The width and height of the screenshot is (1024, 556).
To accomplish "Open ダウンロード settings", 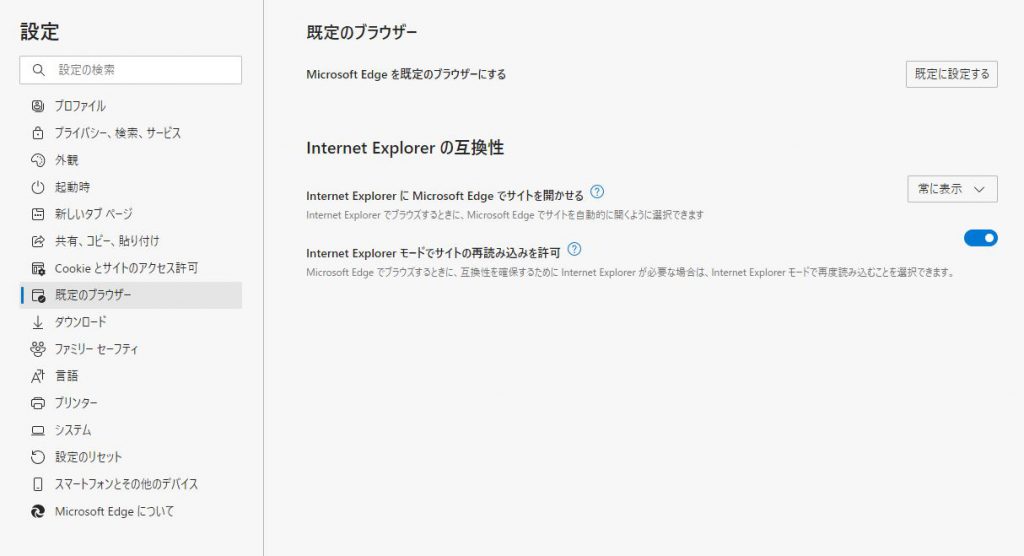I will point(131,322).
